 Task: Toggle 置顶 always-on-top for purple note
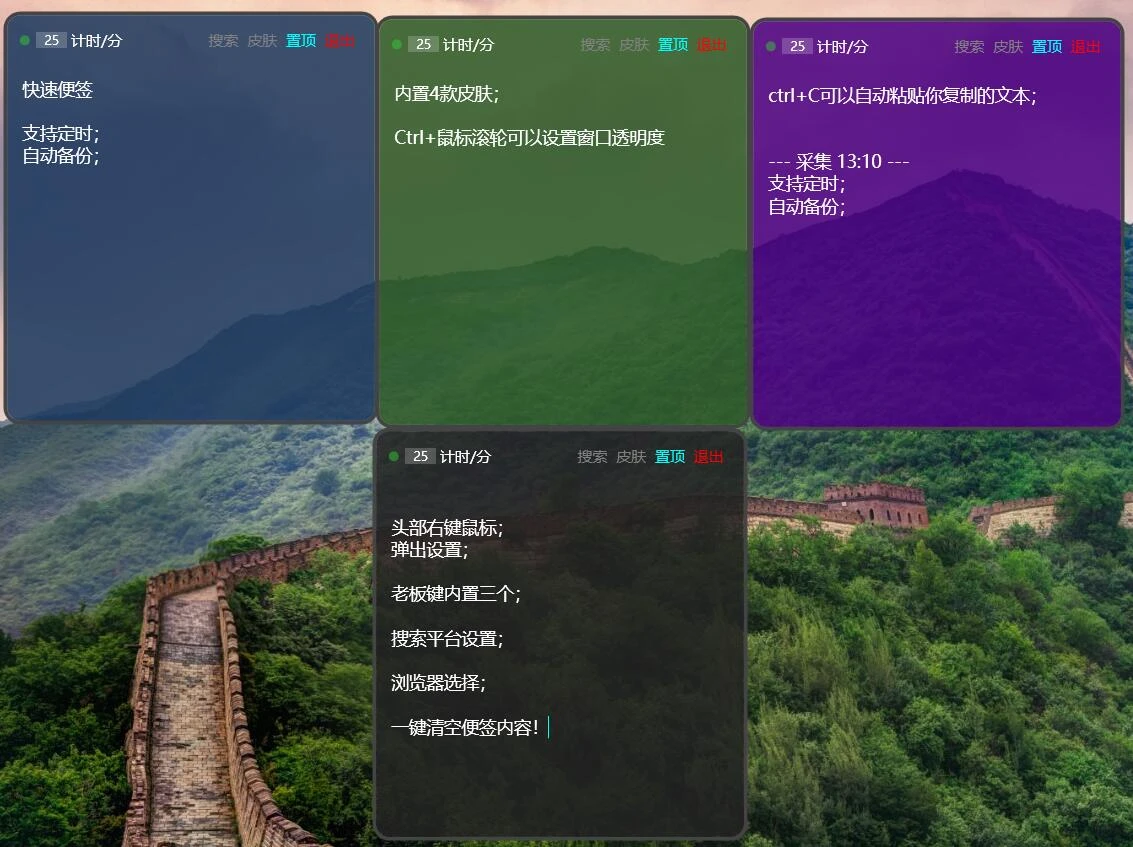click(x=1047, y=47)
